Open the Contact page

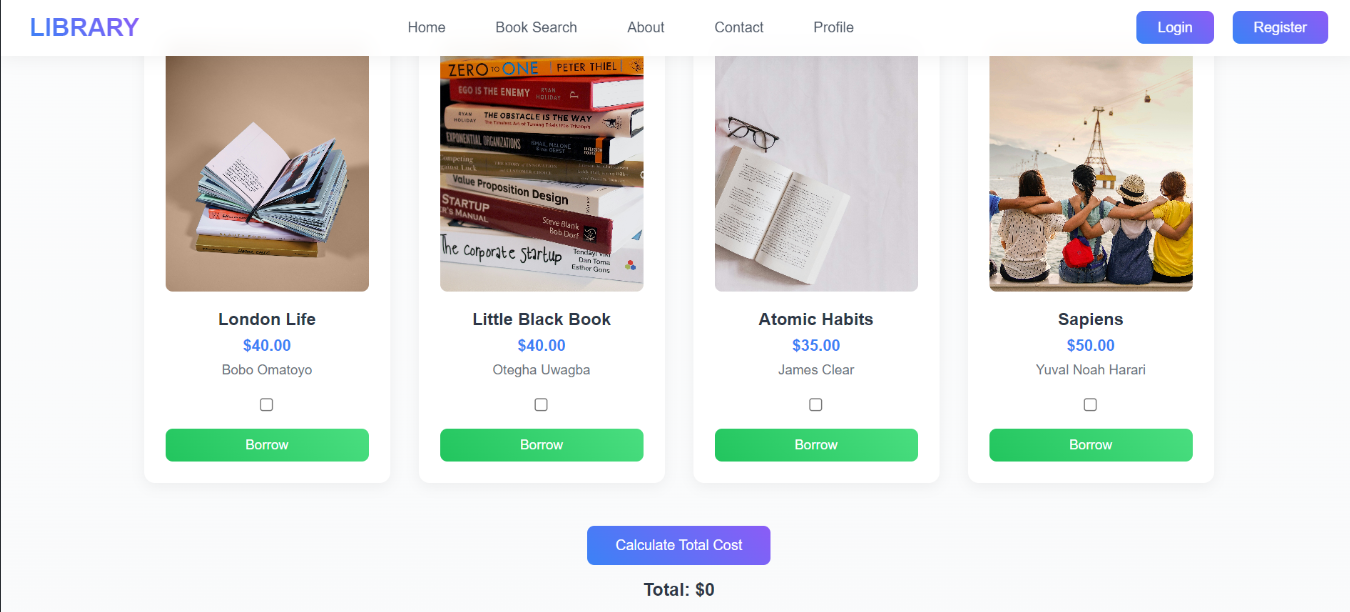click(x=738, y=27)
